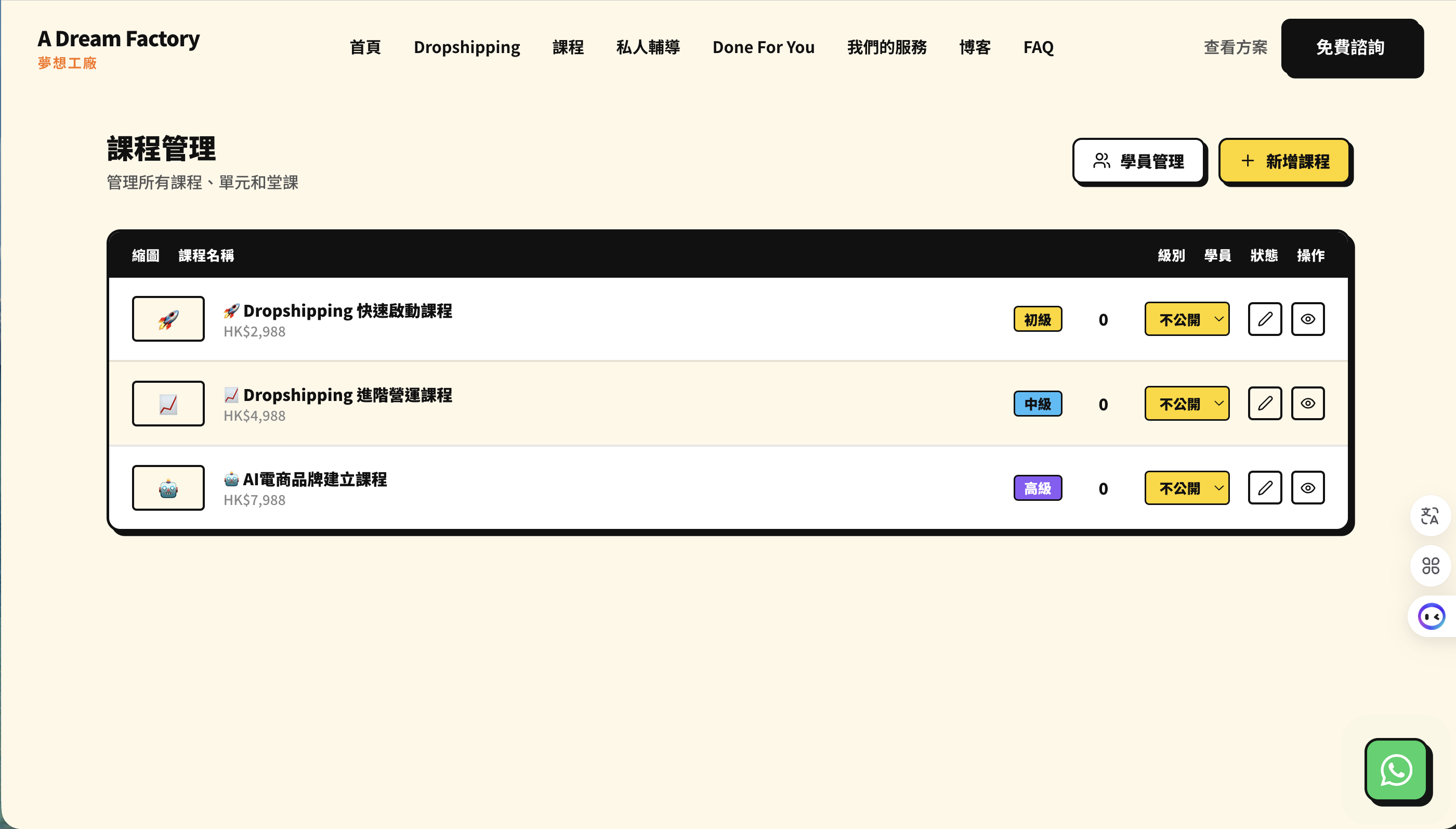
Task: Click the translate language floating icon
Action: (1430, 516)
